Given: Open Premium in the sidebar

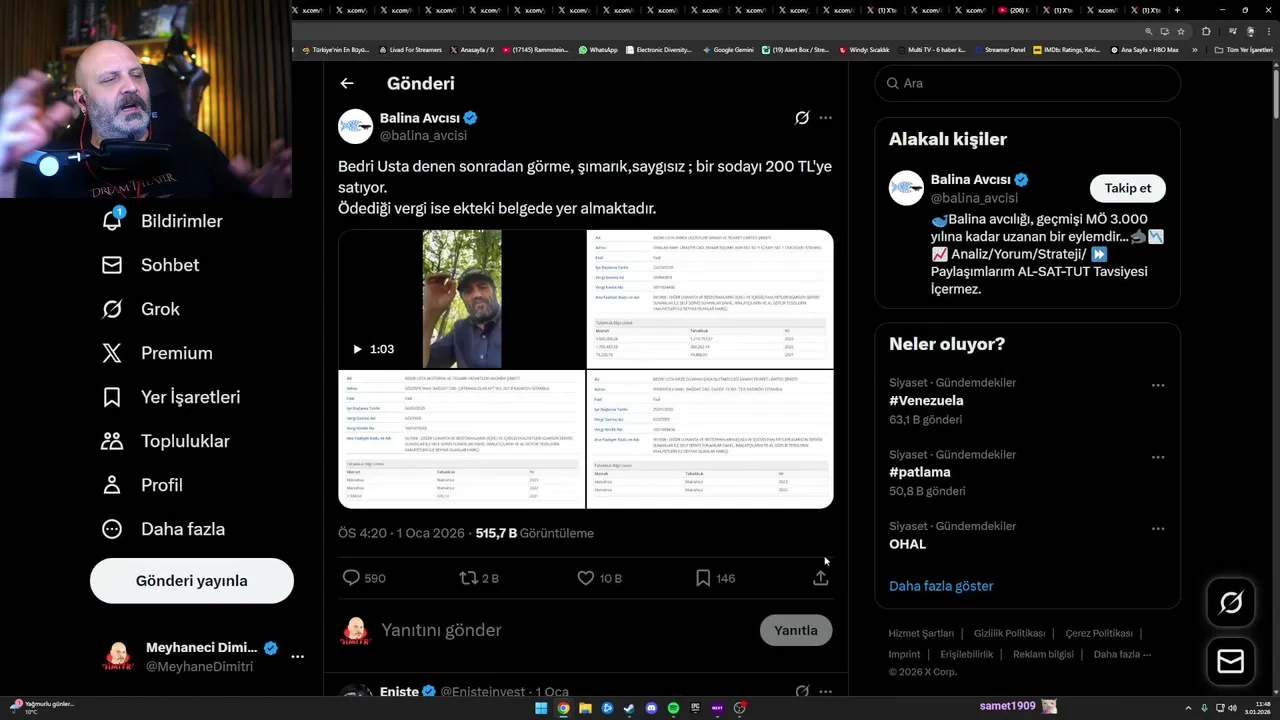Looking at the screenshot, I should (157, 353).
